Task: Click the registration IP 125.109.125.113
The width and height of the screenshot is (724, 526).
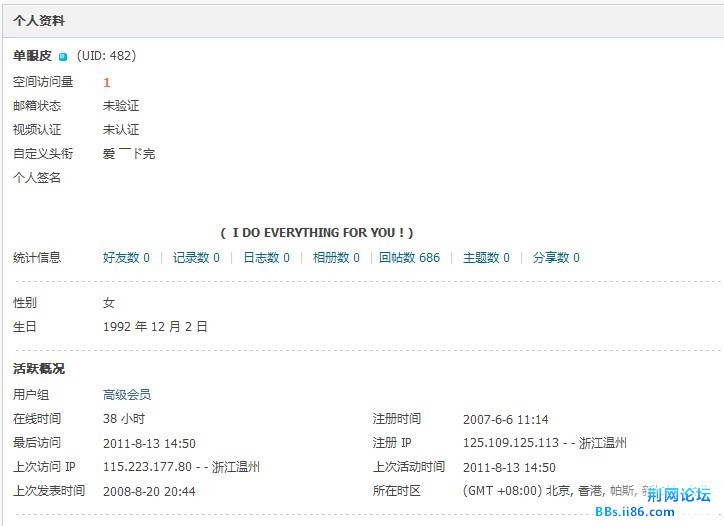Action: click(x=511, y=443)
